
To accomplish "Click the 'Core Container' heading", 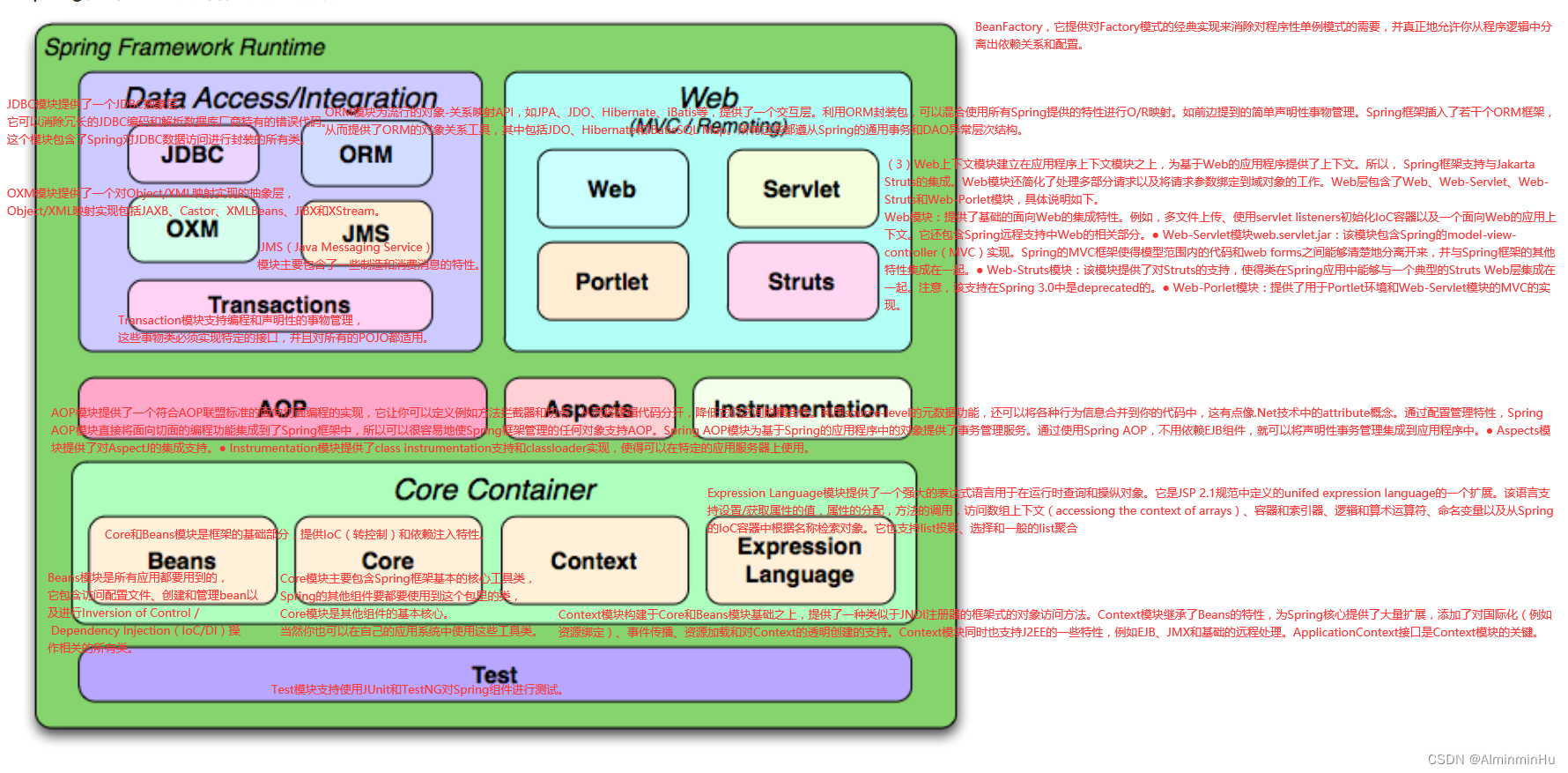I will (x=495, y=489).
